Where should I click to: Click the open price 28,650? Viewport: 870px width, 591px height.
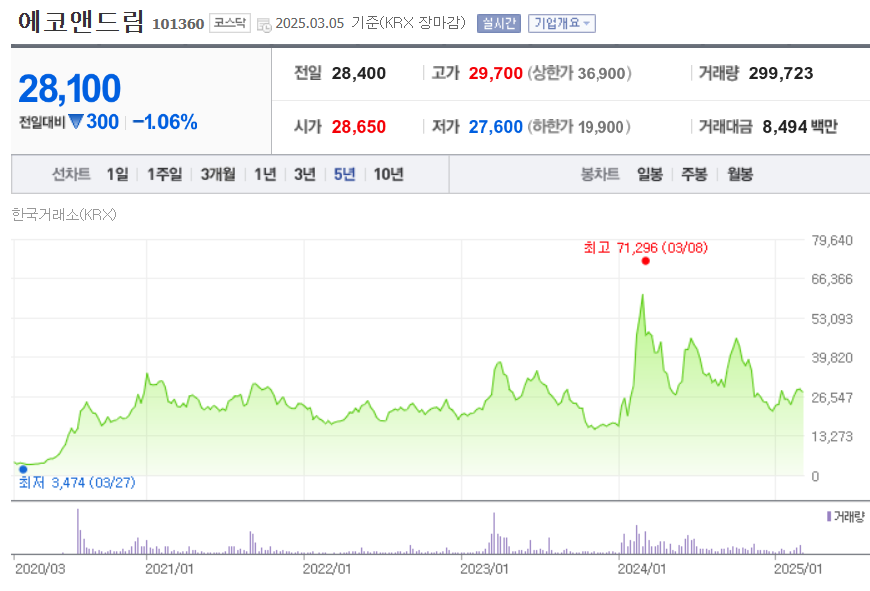coord(358,127)
